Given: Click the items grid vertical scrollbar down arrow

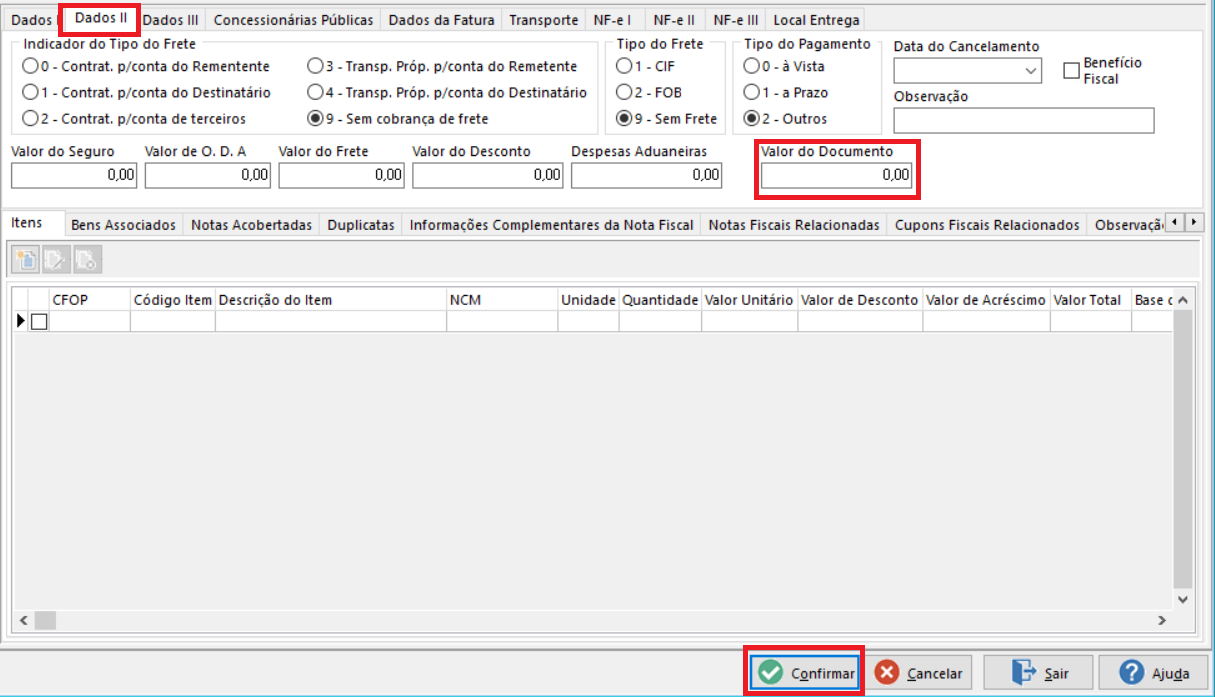Looking at the screenshot, I should 1183,599.
